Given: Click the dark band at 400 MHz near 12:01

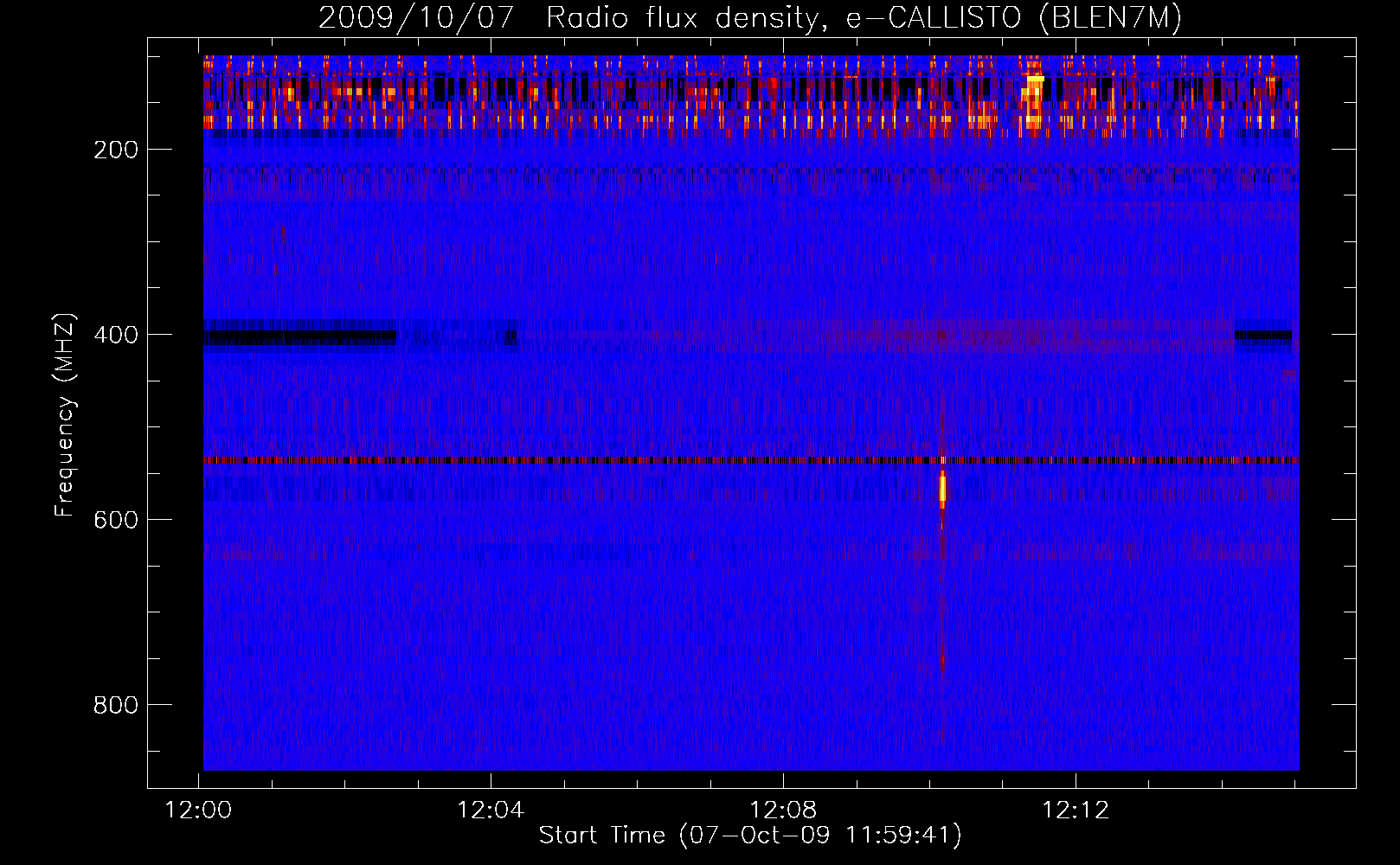Looking at the screenshot, I should (300, 337).
